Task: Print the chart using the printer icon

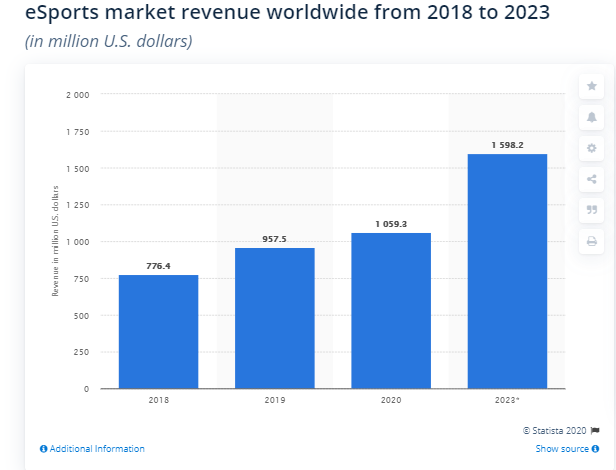Action: tap(591, 241)
